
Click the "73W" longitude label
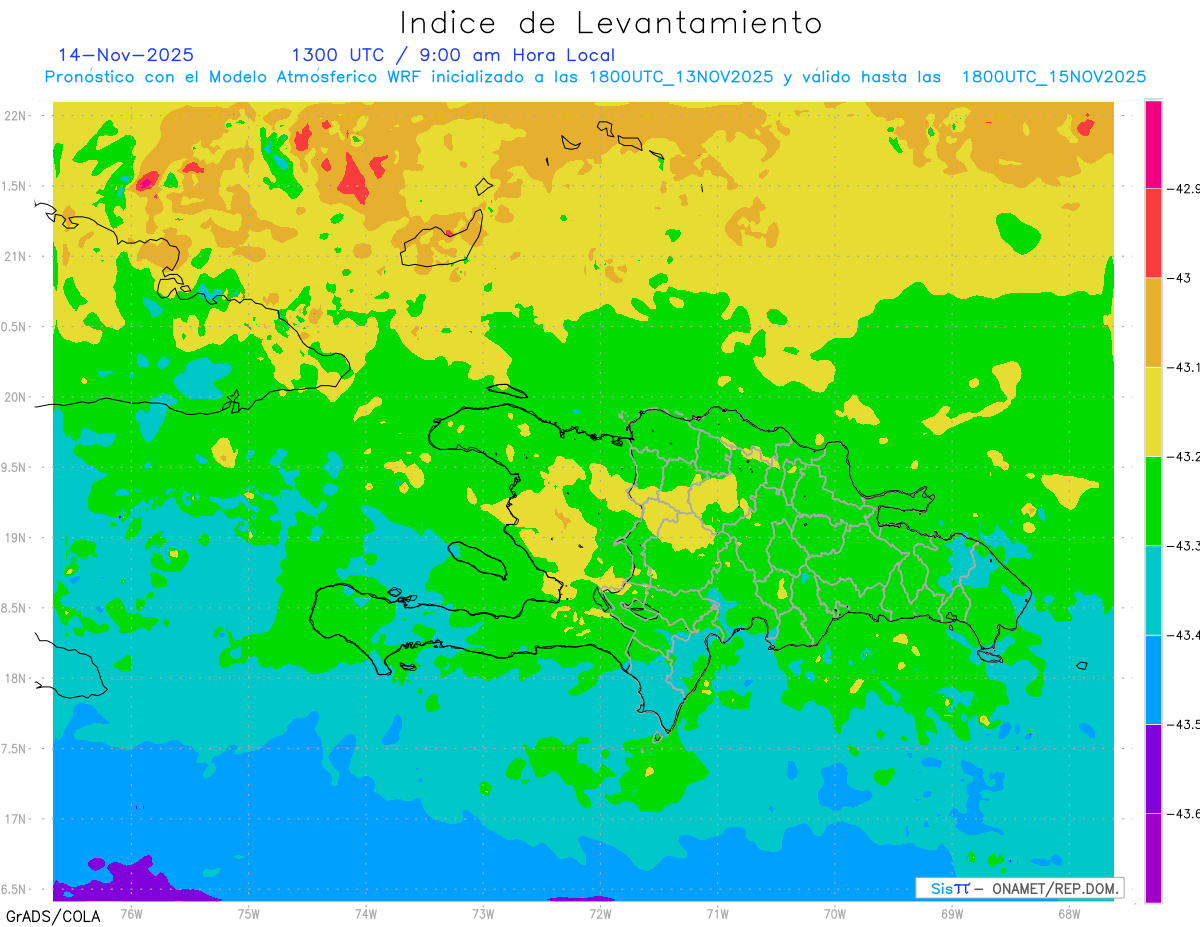[x=483, y=913]
